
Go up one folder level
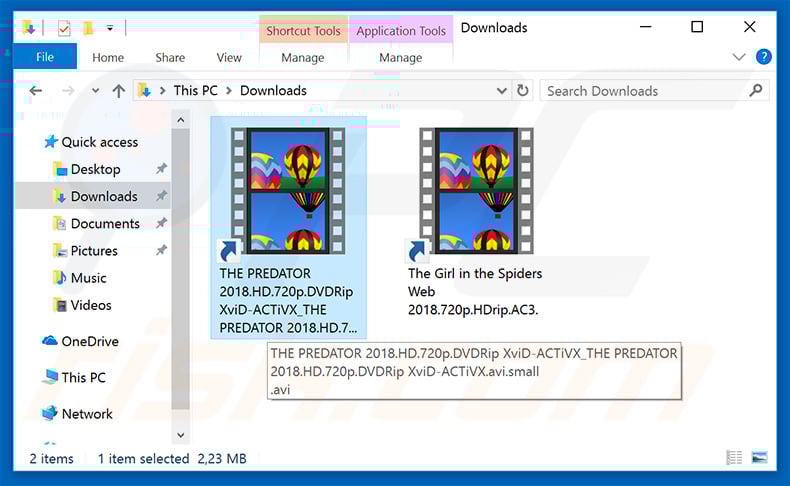(x=119, y=91)
